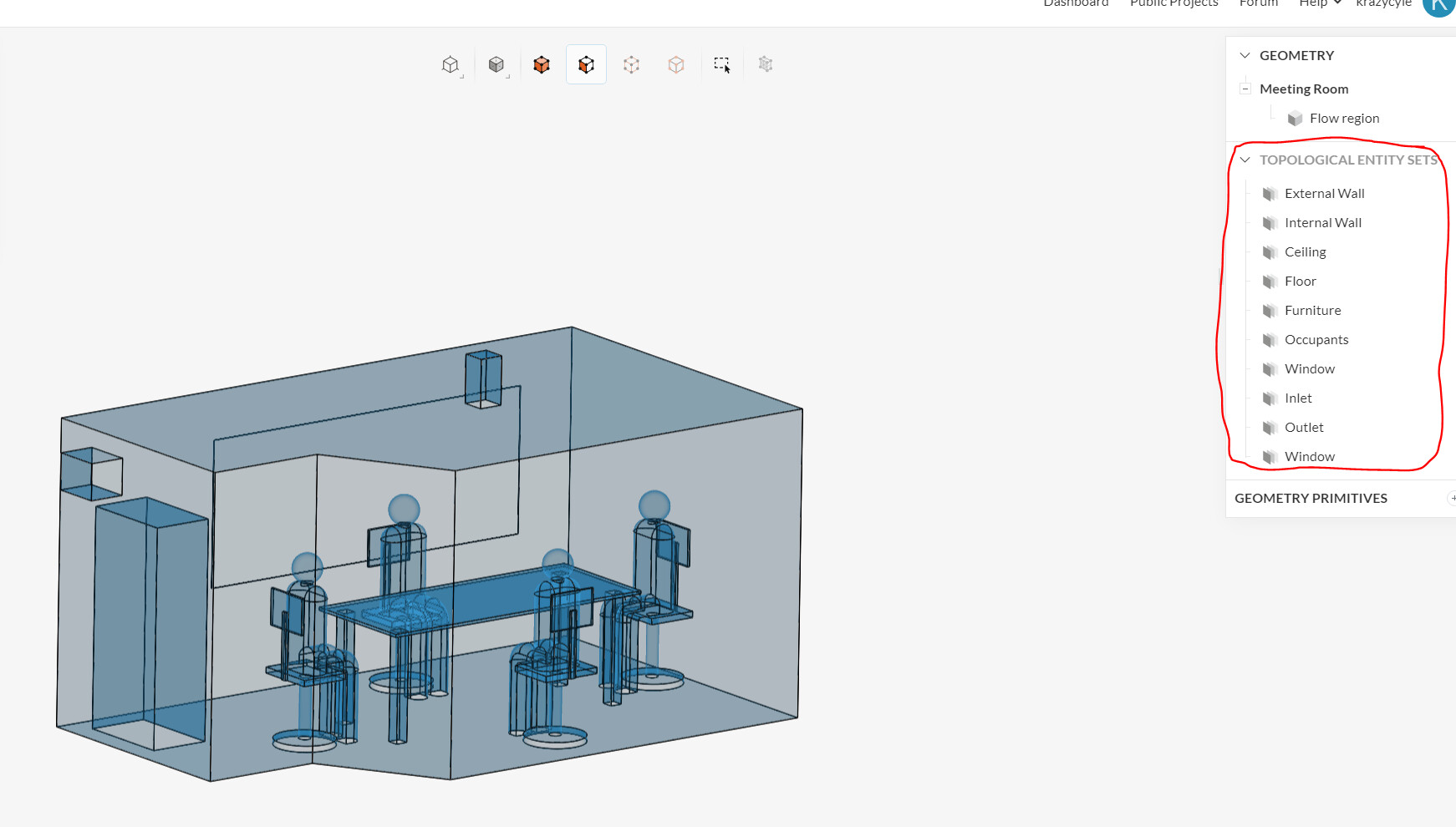This screenshot has width=1456, height=827.
Task: Select the Ceiling entity set
Action: [1305, 252]
